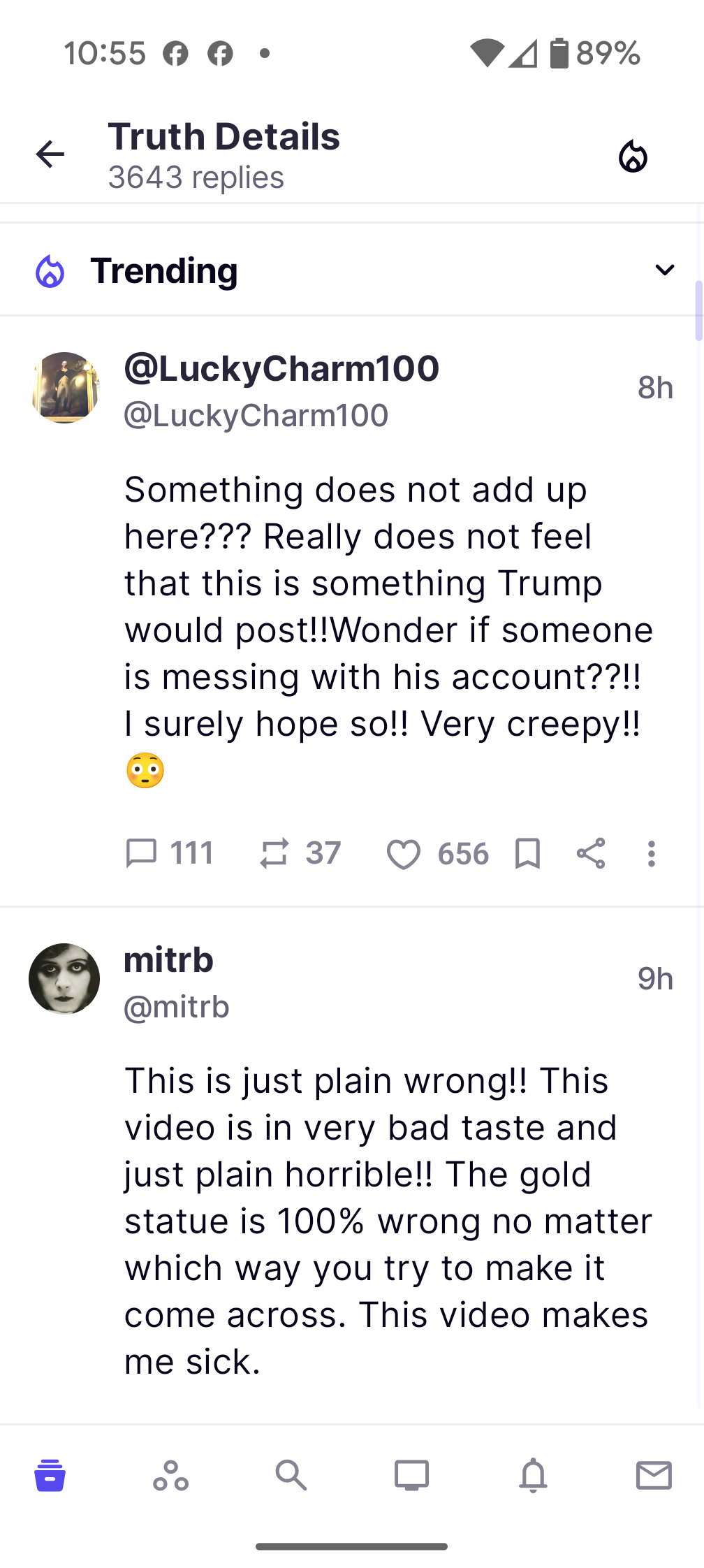Open the Groups tab in bottom bar

coord(170,1475)
